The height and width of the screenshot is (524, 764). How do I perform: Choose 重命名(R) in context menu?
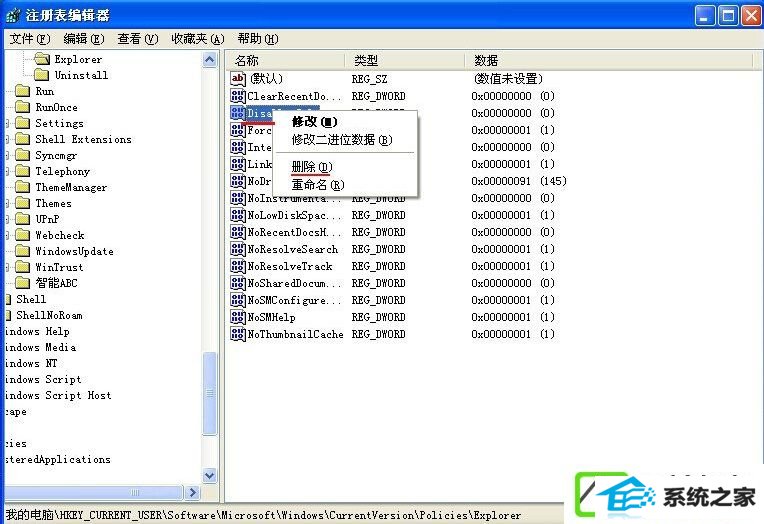pos(318,185)
